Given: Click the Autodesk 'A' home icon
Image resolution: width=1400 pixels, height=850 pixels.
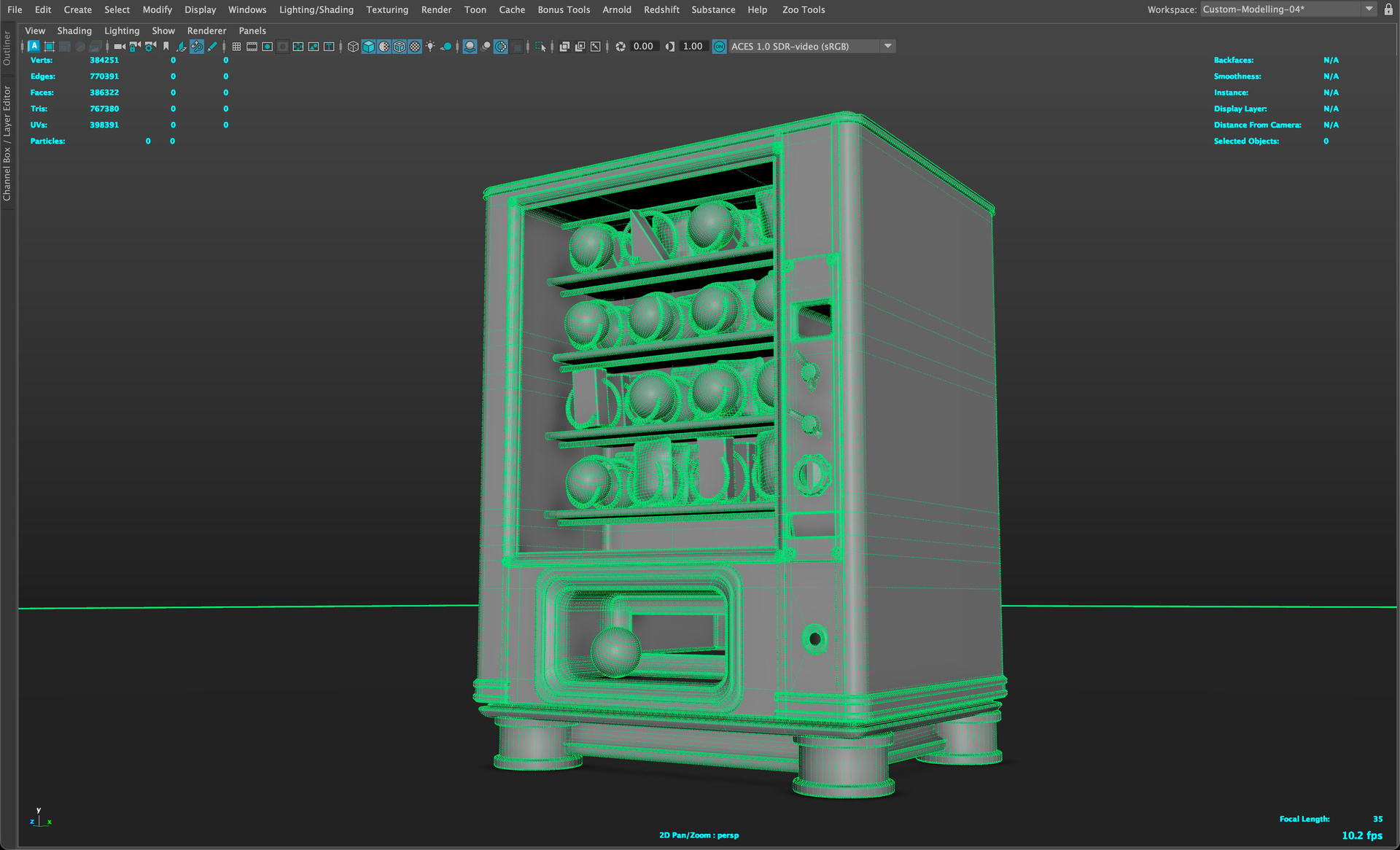Looking at the screenshot, I should point(34,46).
